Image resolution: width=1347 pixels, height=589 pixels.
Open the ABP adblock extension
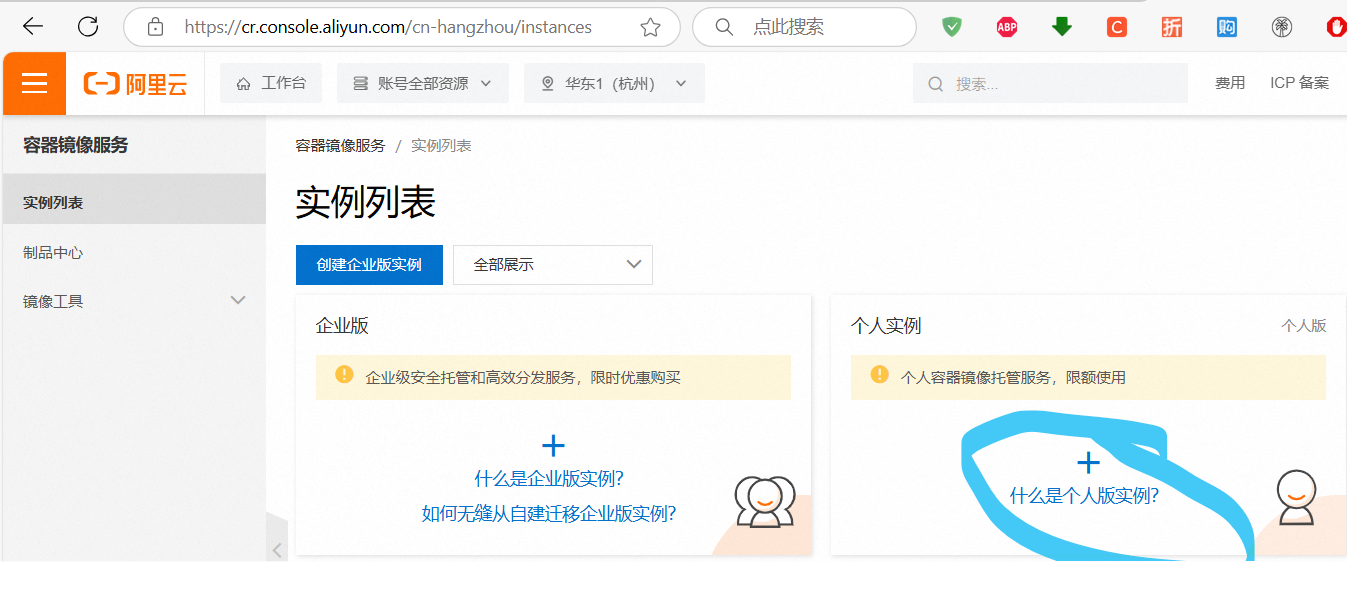1007,27
